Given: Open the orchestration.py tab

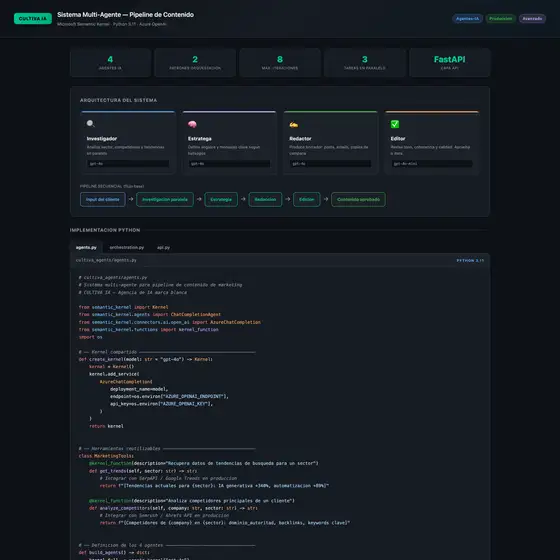Looking at the screenshot, I should [127, 247].
